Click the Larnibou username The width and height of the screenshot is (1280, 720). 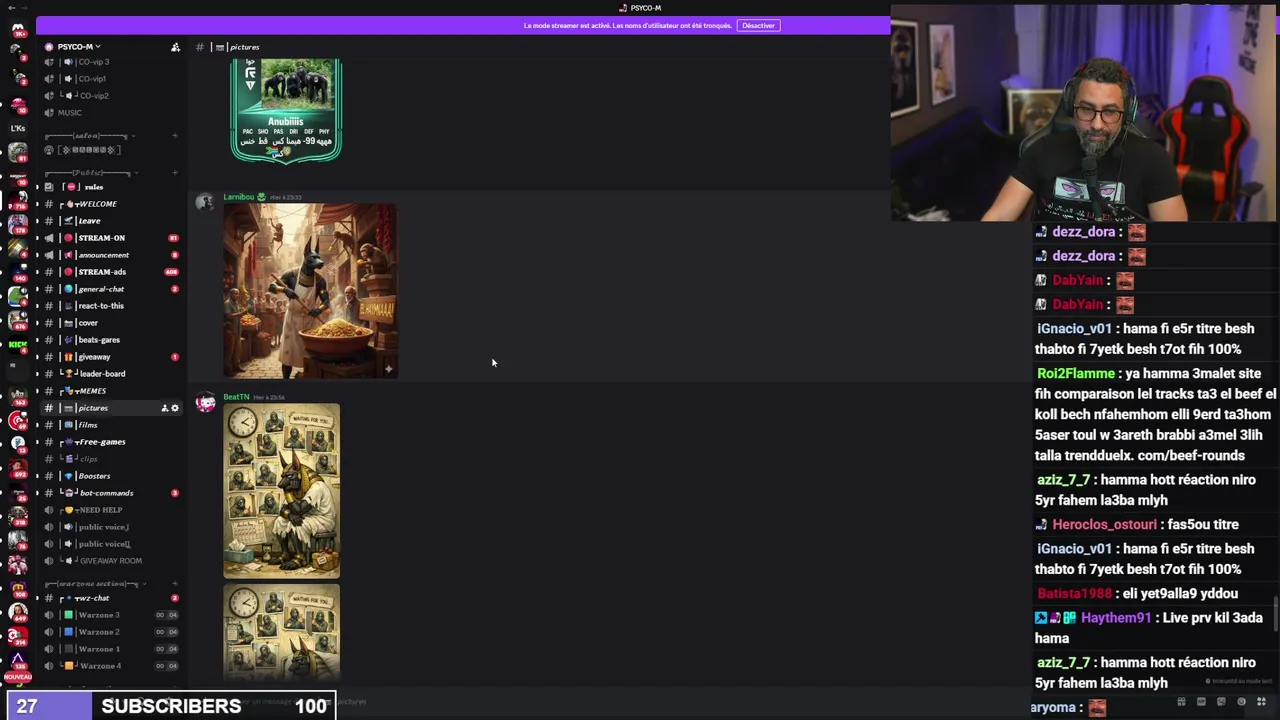point(238,197)
